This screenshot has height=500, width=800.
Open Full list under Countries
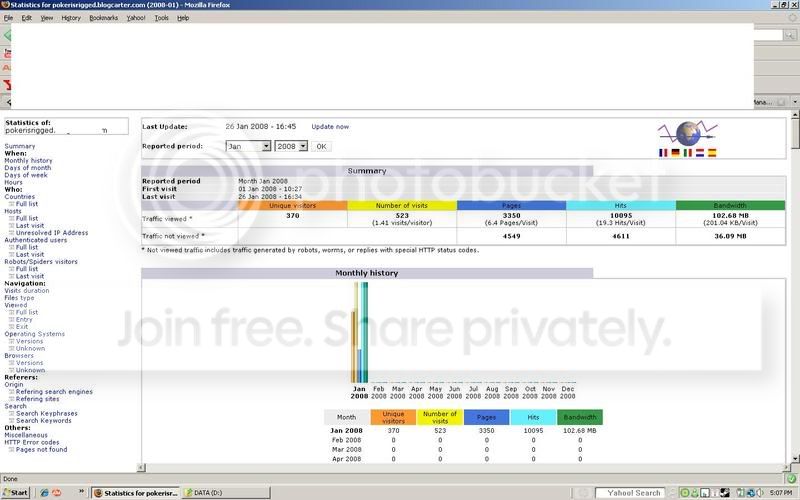coord(27,204)
